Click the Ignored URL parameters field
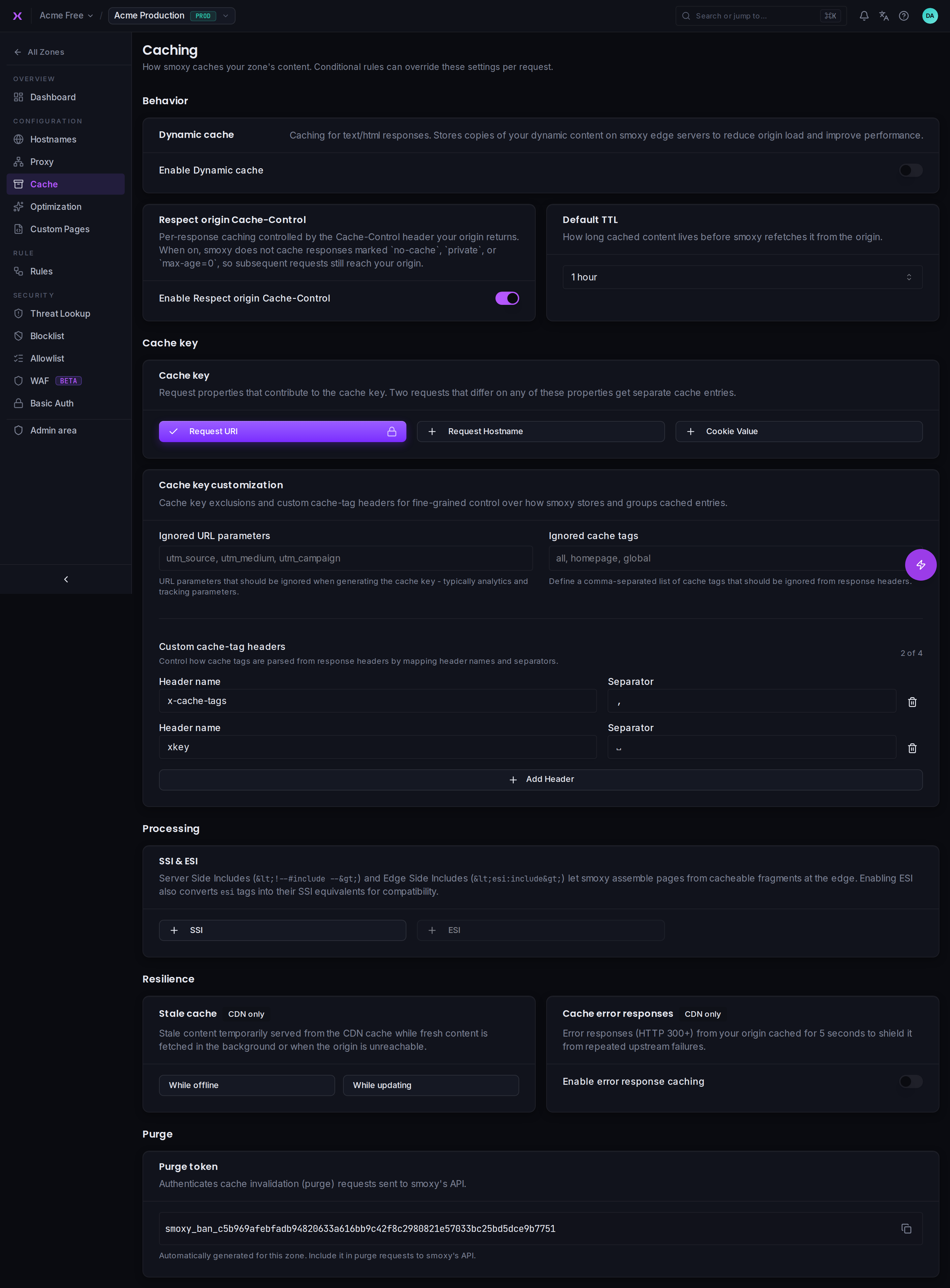 pos(346,558)
